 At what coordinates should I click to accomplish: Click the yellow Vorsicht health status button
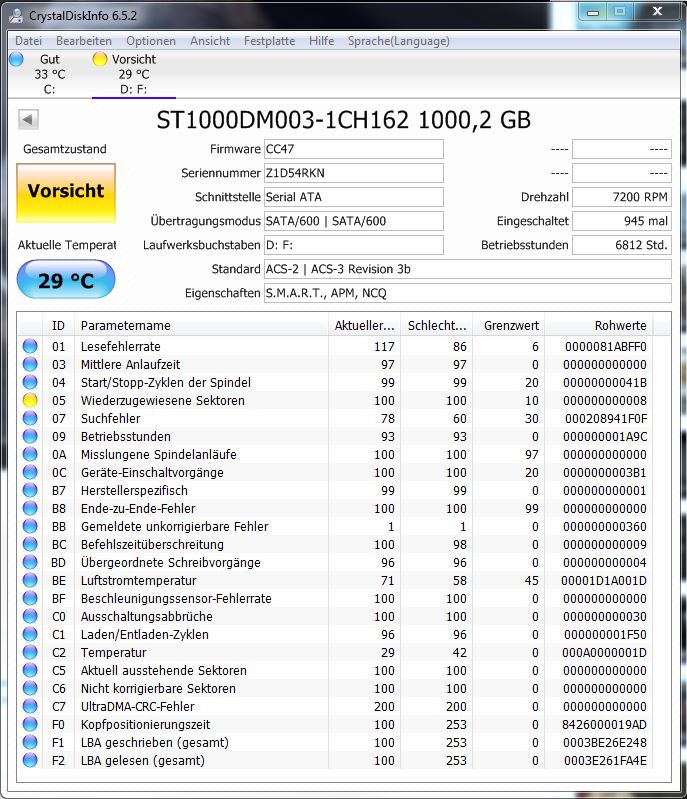[66, 193]
